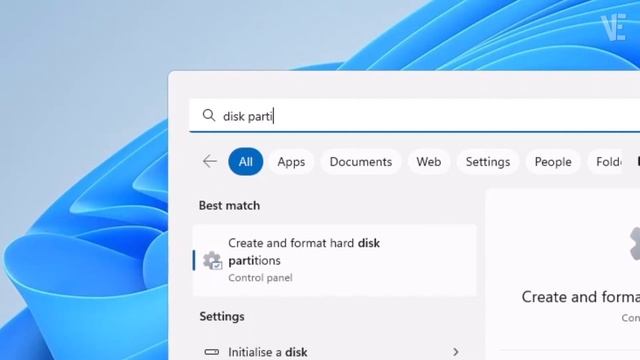
Task: Click the drive icon next to Initialise a disk
Action: click(211, 352)
